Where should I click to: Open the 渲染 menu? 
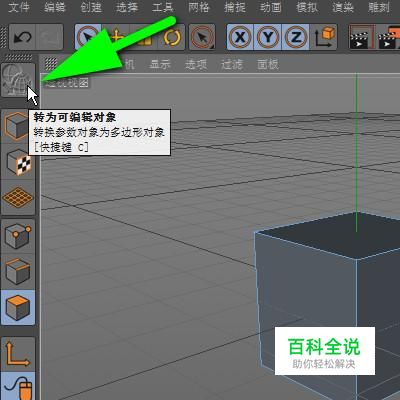[343, 7]
